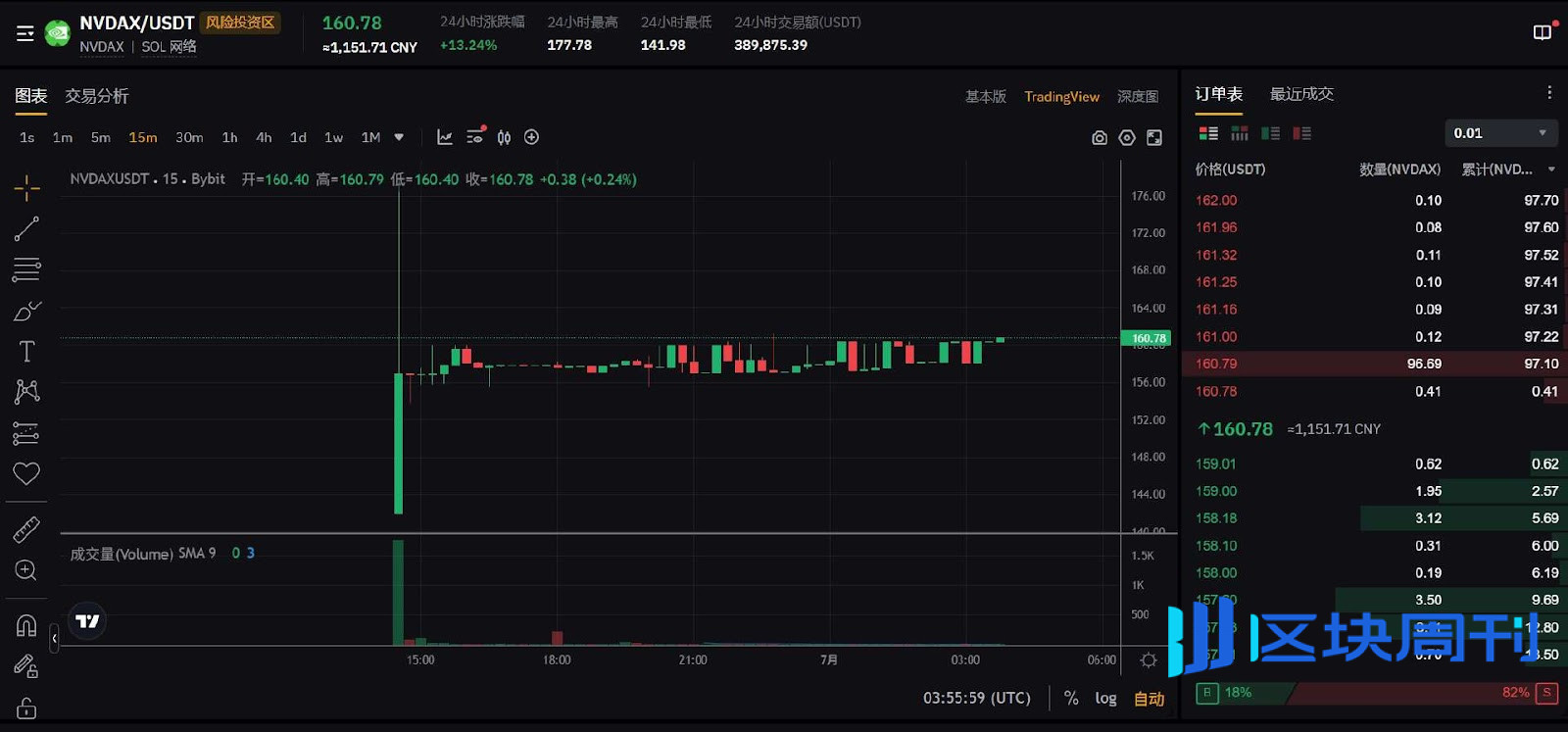This screenshot has width=1568, height=732.
Task: Open the 0.01 price precision dropdown
Action: (x=1500, y=132)
